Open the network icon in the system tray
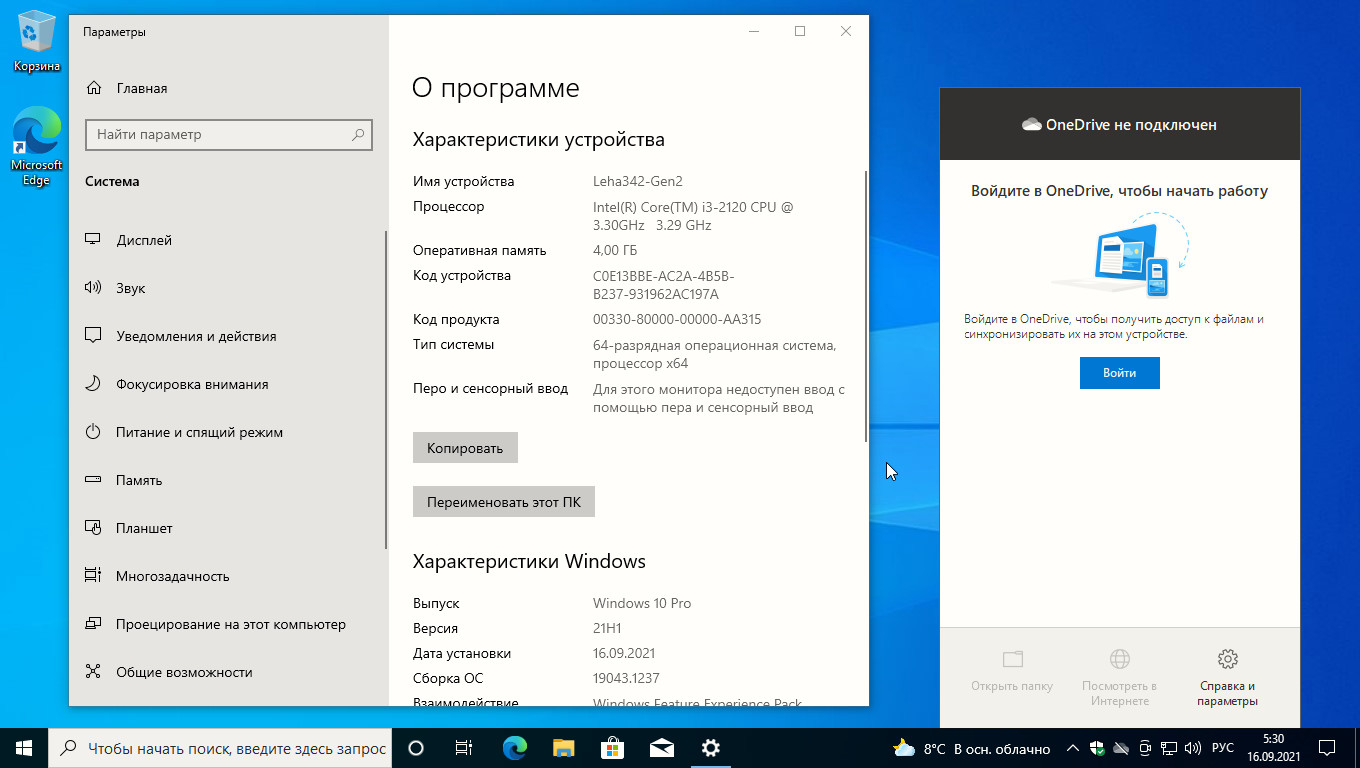The height and width of the screenshot is (768, 1360). 1169,748
